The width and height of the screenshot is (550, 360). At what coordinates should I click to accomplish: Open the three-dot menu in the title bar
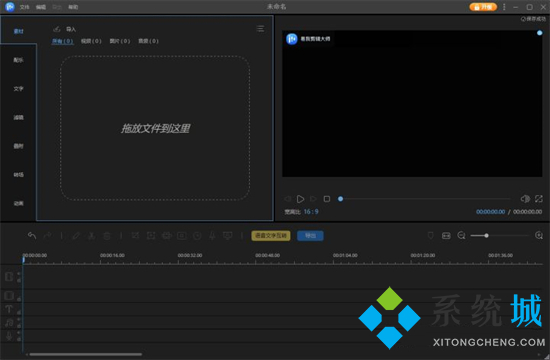tap(504, 7)
